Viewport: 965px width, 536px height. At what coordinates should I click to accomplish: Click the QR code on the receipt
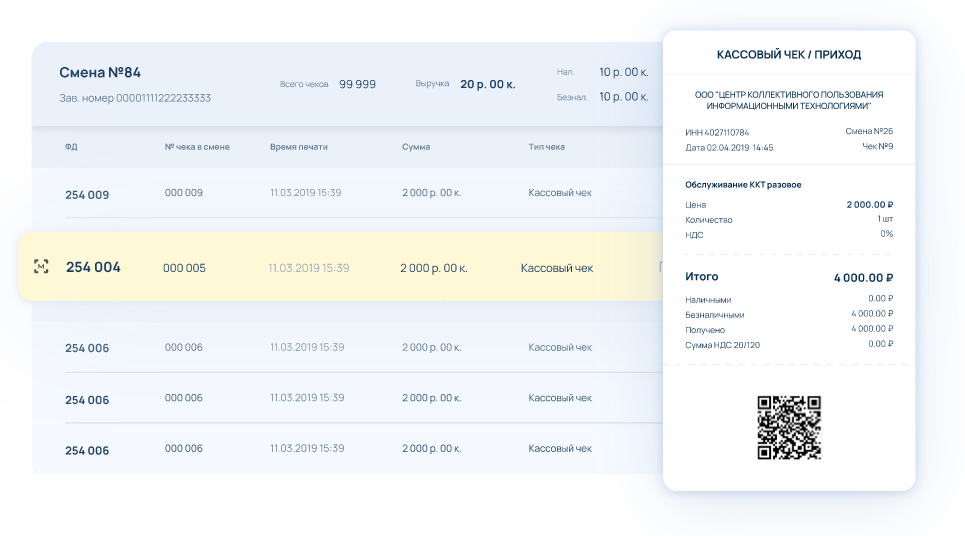pos(789,427)
